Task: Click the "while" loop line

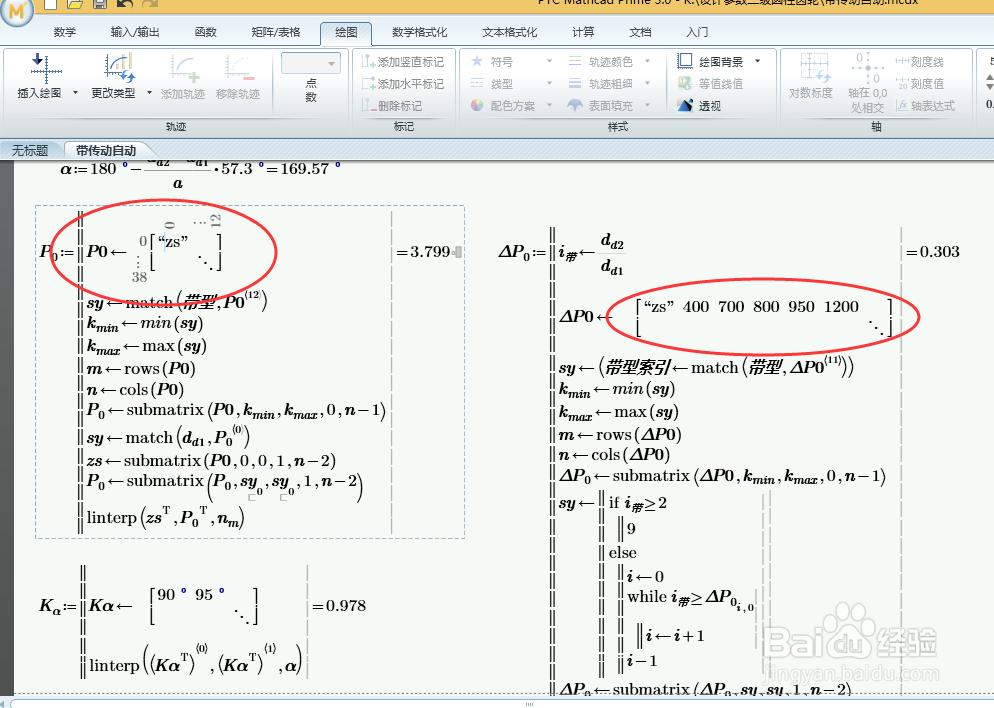Action: pos(691,598)
